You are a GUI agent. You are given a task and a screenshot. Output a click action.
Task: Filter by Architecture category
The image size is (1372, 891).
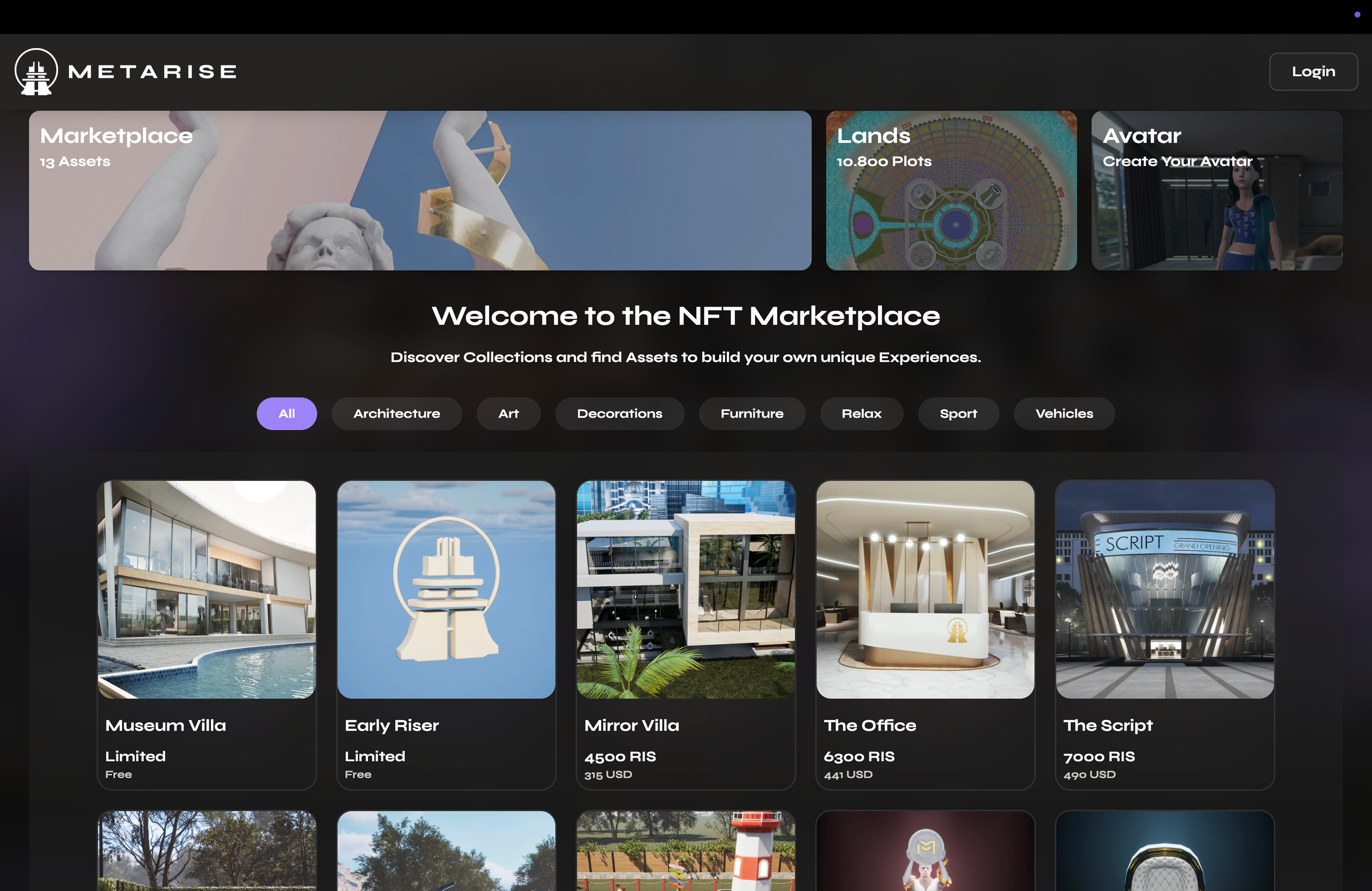coord(397,414)
